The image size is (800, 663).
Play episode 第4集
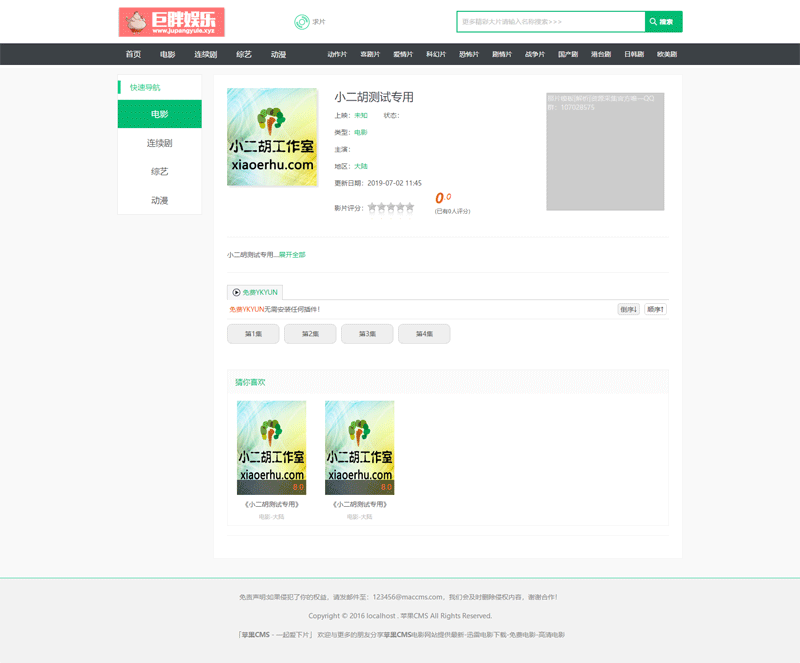[424, 334]
